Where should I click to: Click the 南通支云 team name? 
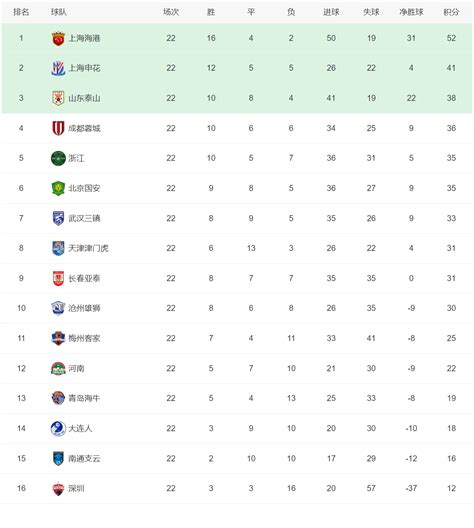tap(84, 459)
